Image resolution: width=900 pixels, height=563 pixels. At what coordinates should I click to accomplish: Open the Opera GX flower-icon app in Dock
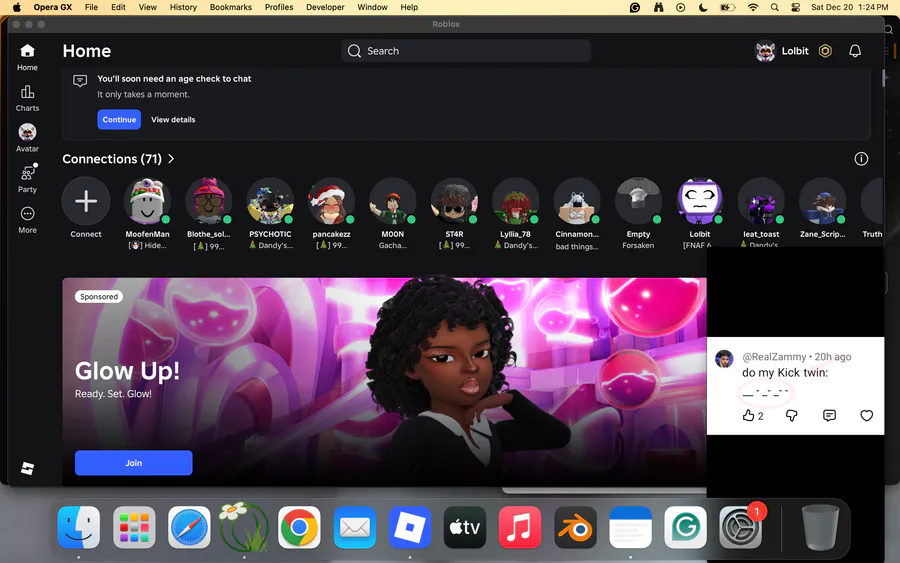pos(244,527)
